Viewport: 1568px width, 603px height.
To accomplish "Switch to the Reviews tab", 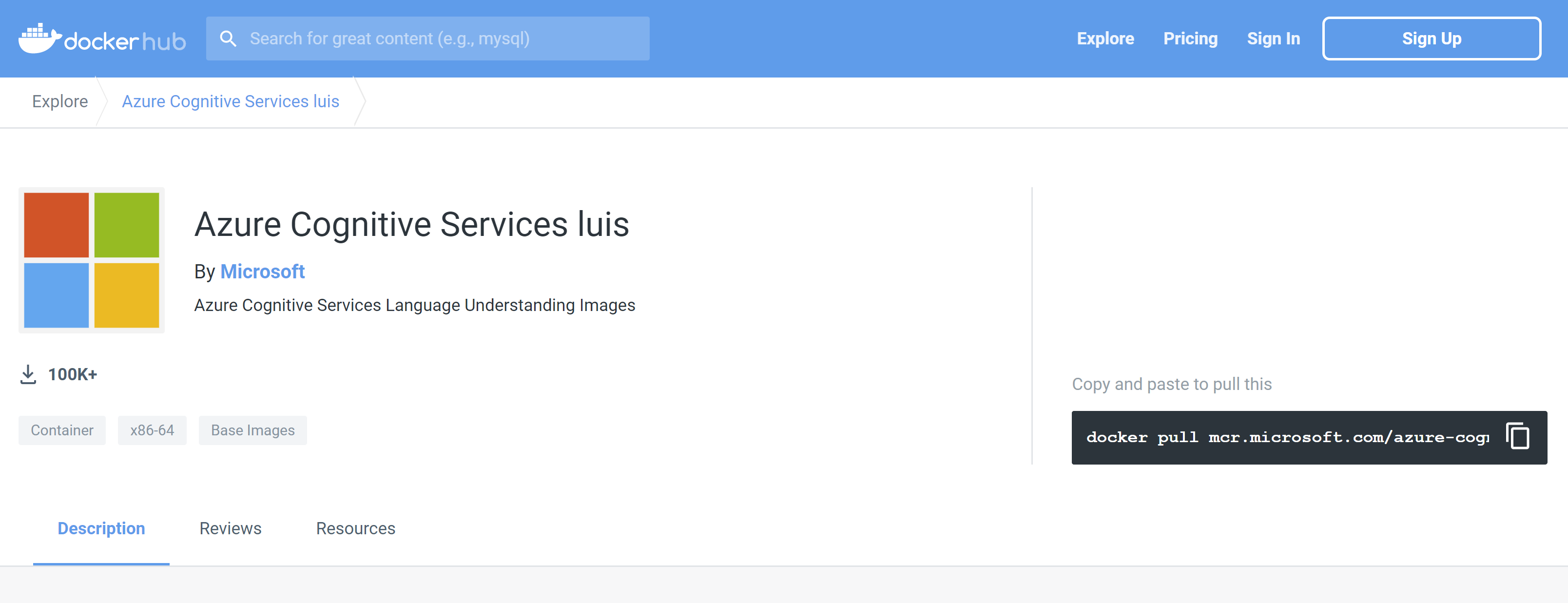I will pyautogui.click(x=231, y=528).
